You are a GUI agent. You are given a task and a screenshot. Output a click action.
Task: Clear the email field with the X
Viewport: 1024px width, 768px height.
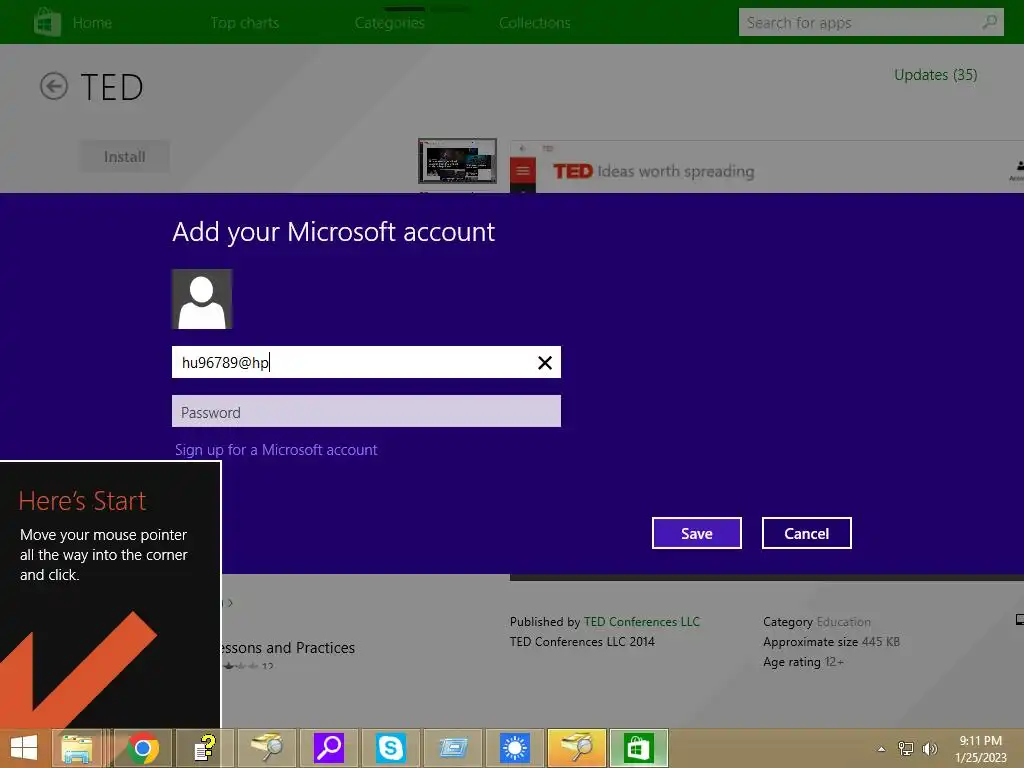click(545, 363)
